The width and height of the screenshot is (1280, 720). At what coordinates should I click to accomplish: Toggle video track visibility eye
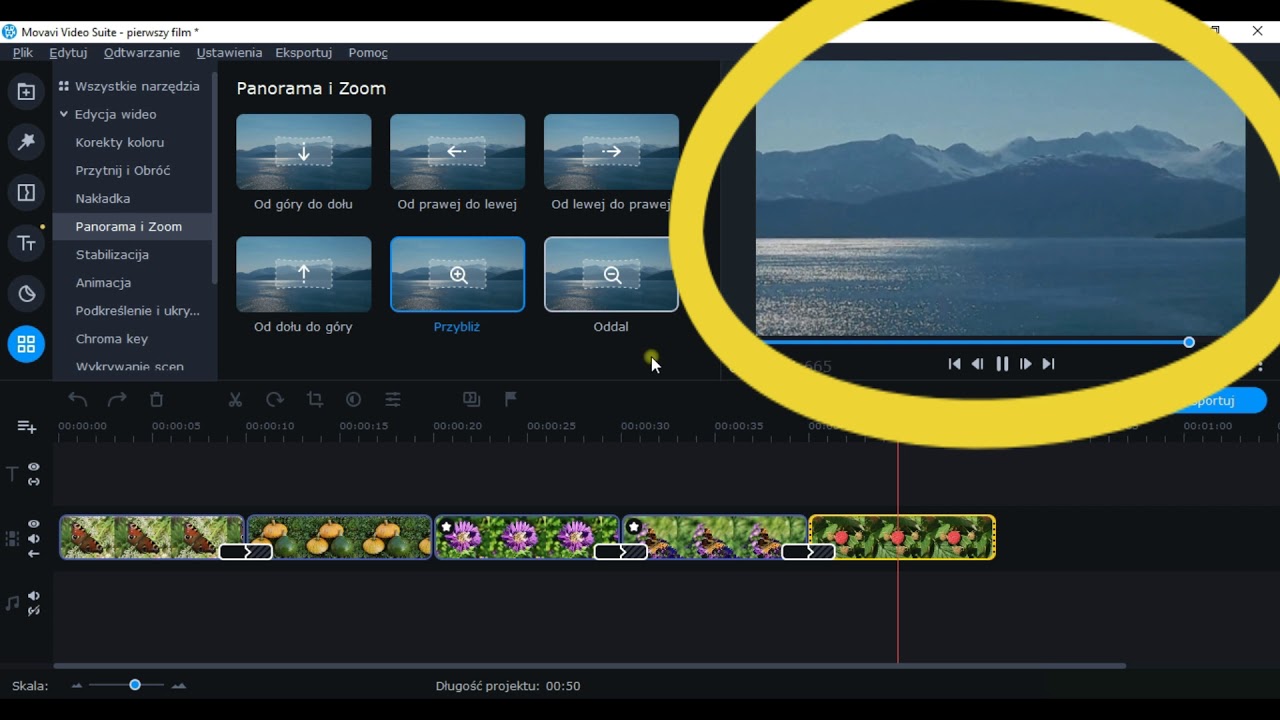click(34, 524)
